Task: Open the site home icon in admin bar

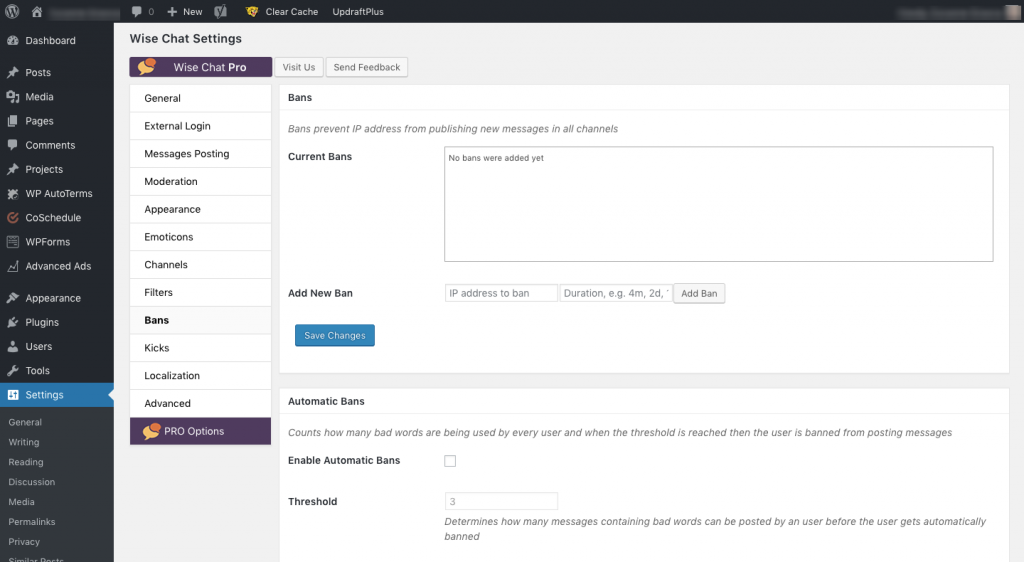Action: (37, 12)
